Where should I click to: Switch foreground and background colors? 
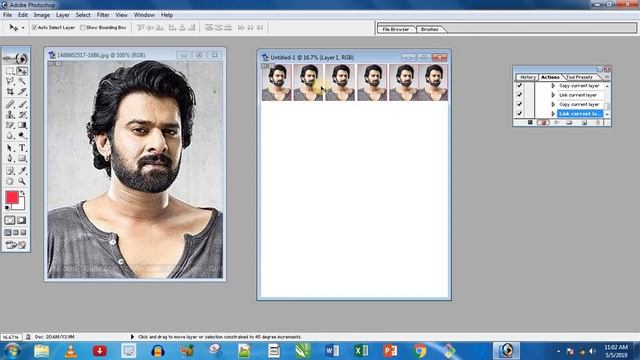click(x=22, y=193)
